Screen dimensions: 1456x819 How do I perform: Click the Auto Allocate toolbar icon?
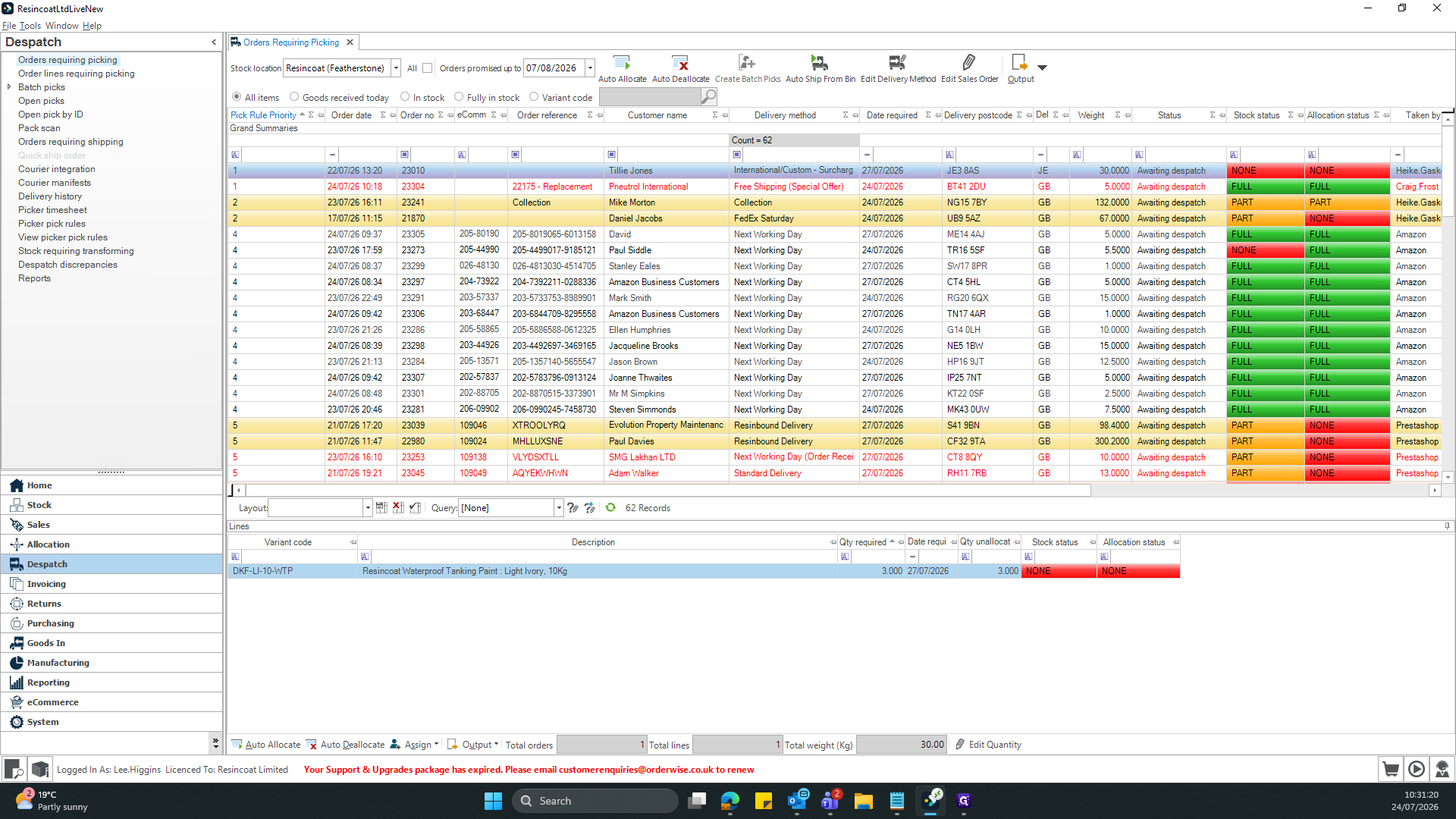pos(622,63)
